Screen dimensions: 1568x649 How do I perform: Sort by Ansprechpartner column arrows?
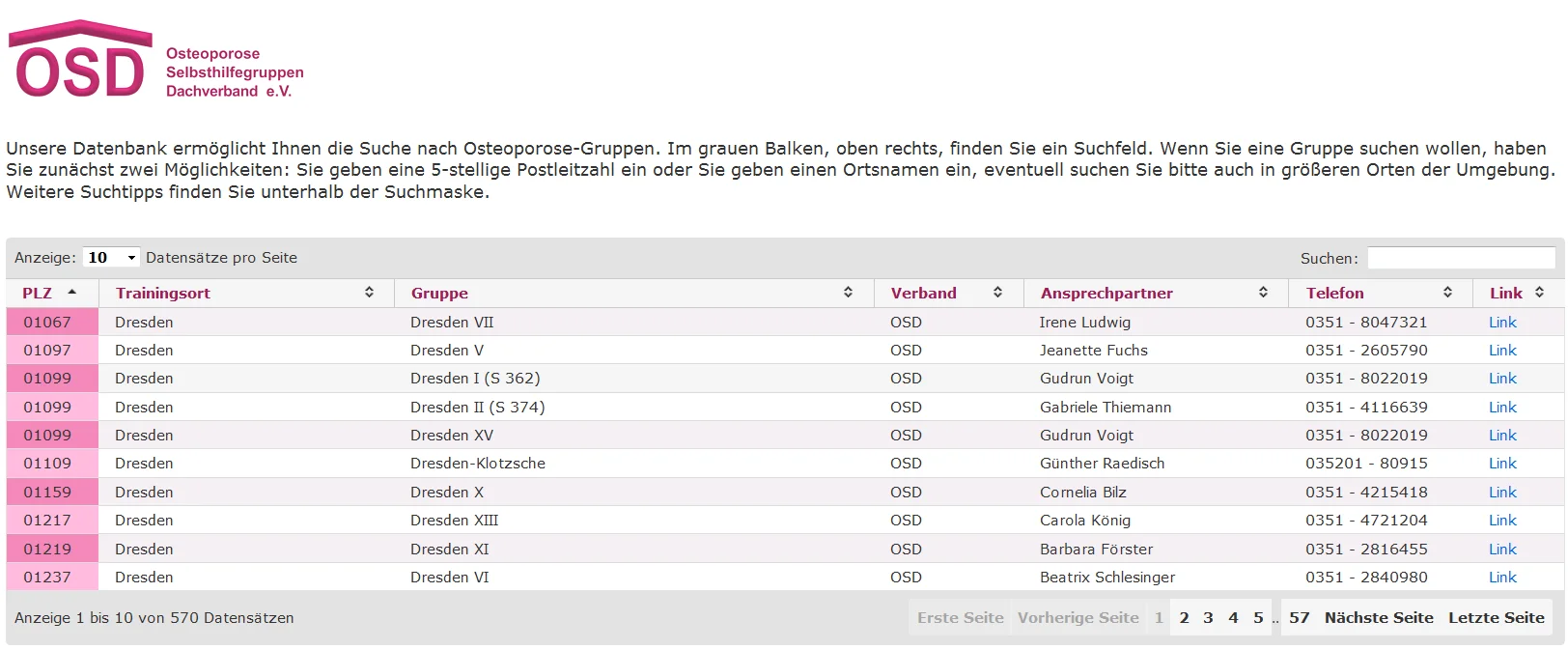point(1263,292)
